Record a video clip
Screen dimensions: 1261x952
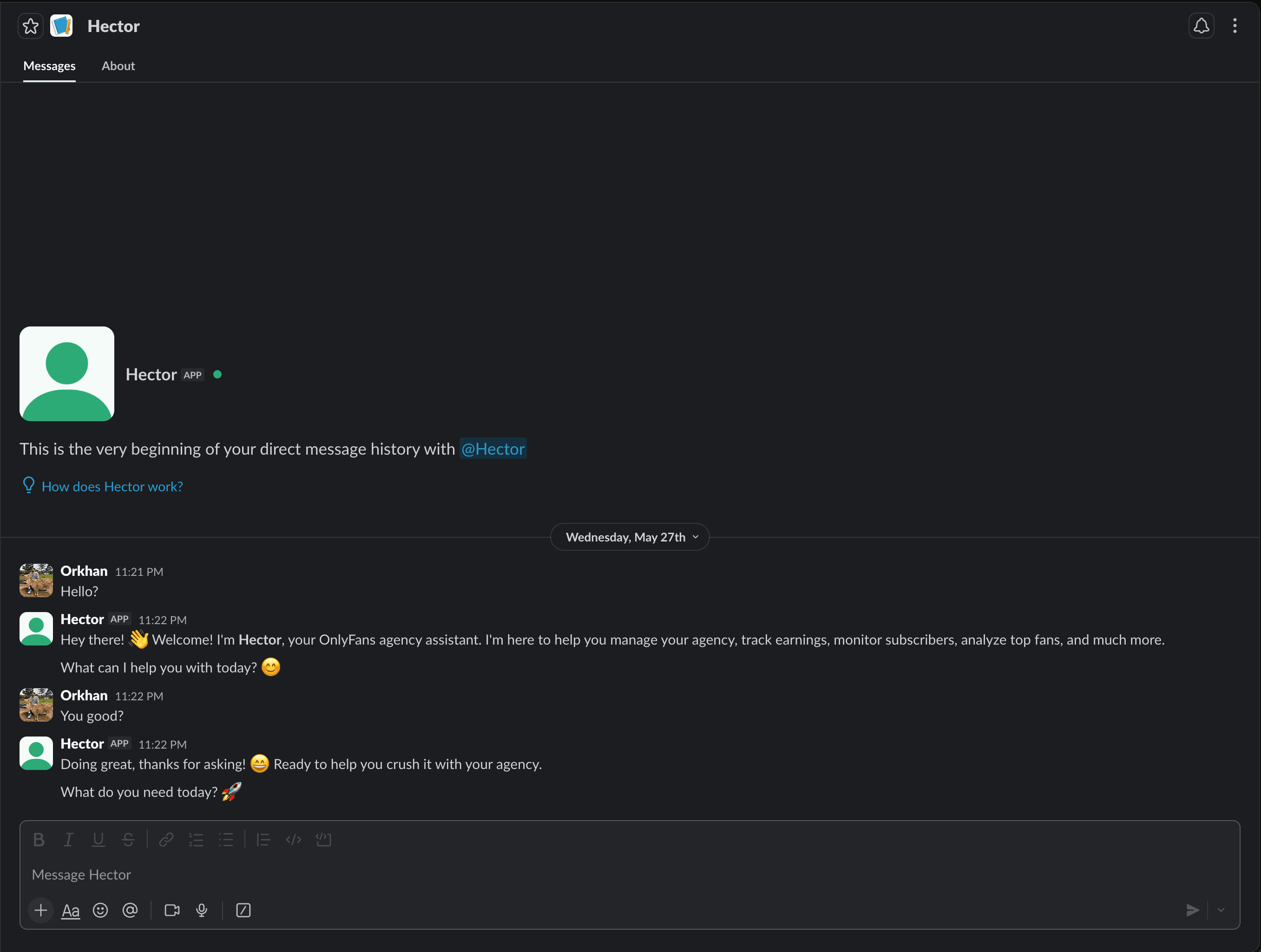pos(172,910)
